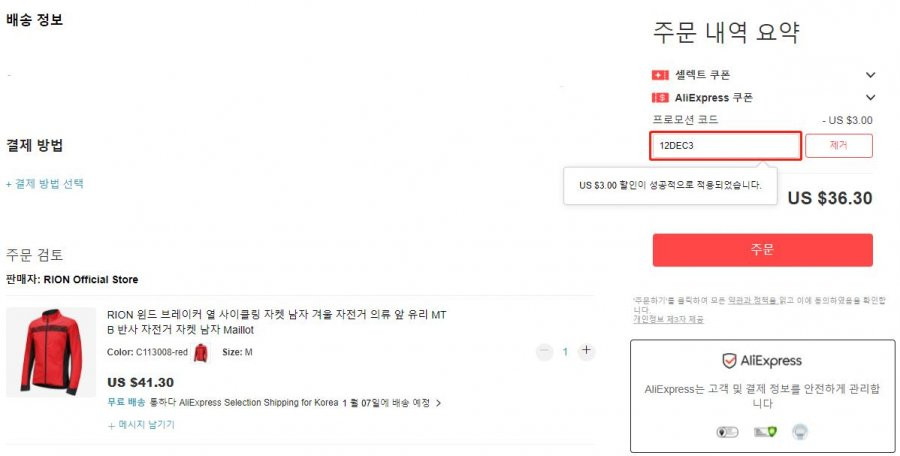Click the promo code field containing 12DEC3
Screen dimensions: 900x456
[726, 146]
